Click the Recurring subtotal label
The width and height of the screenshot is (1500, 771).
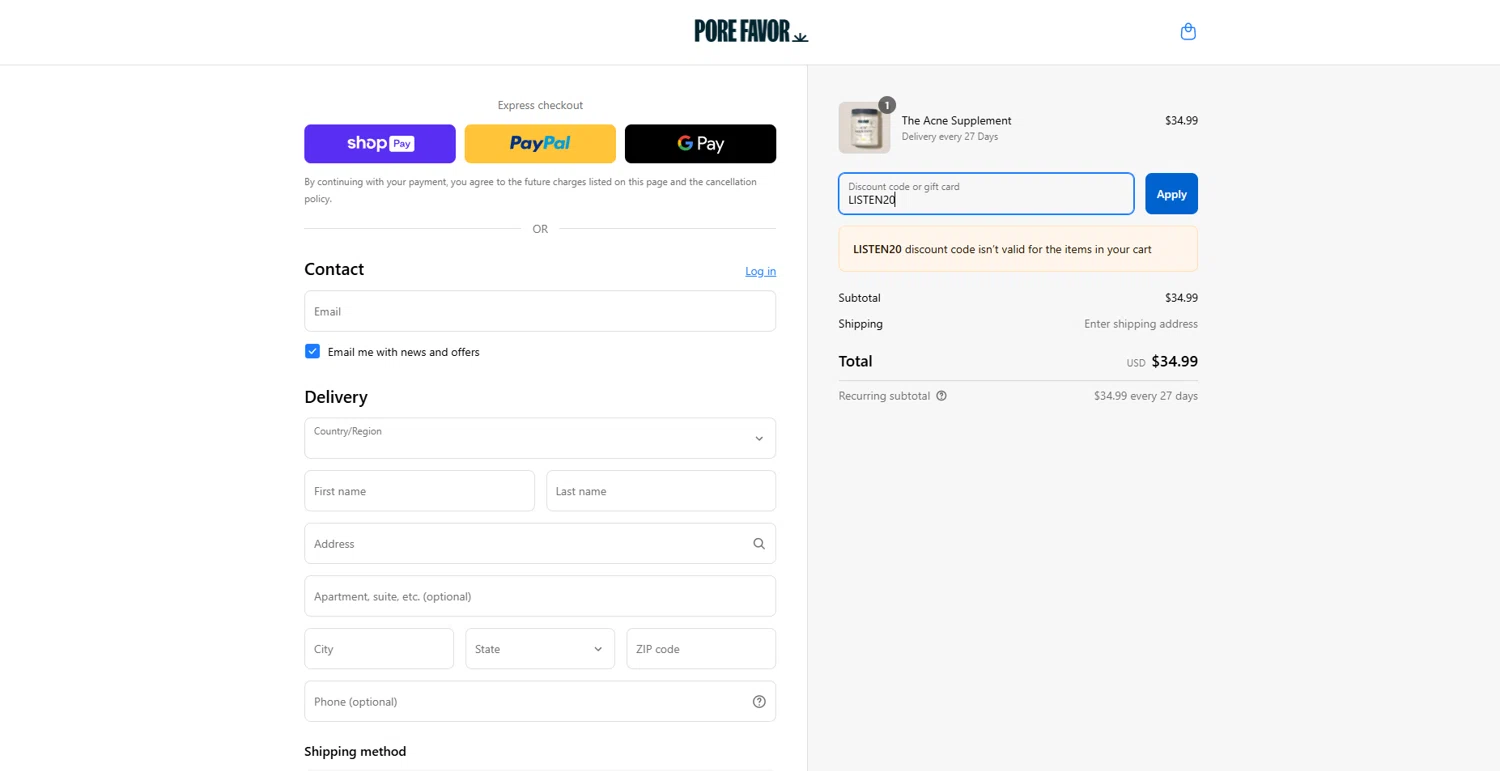[884, 396]
